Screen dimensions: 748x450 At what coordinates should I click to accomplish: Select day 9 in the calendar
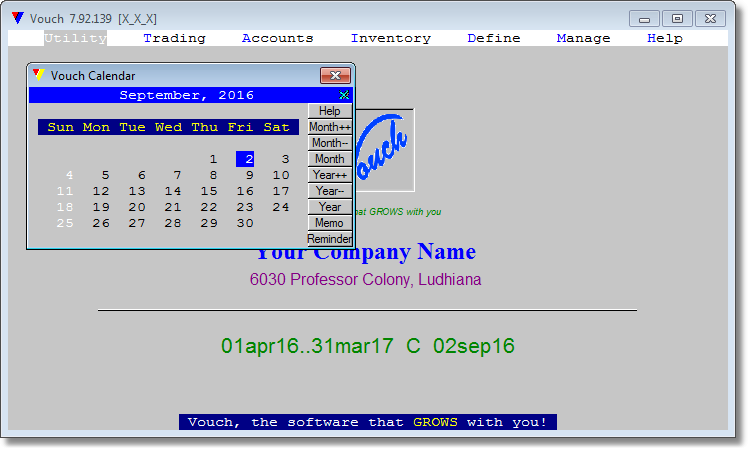249,175
